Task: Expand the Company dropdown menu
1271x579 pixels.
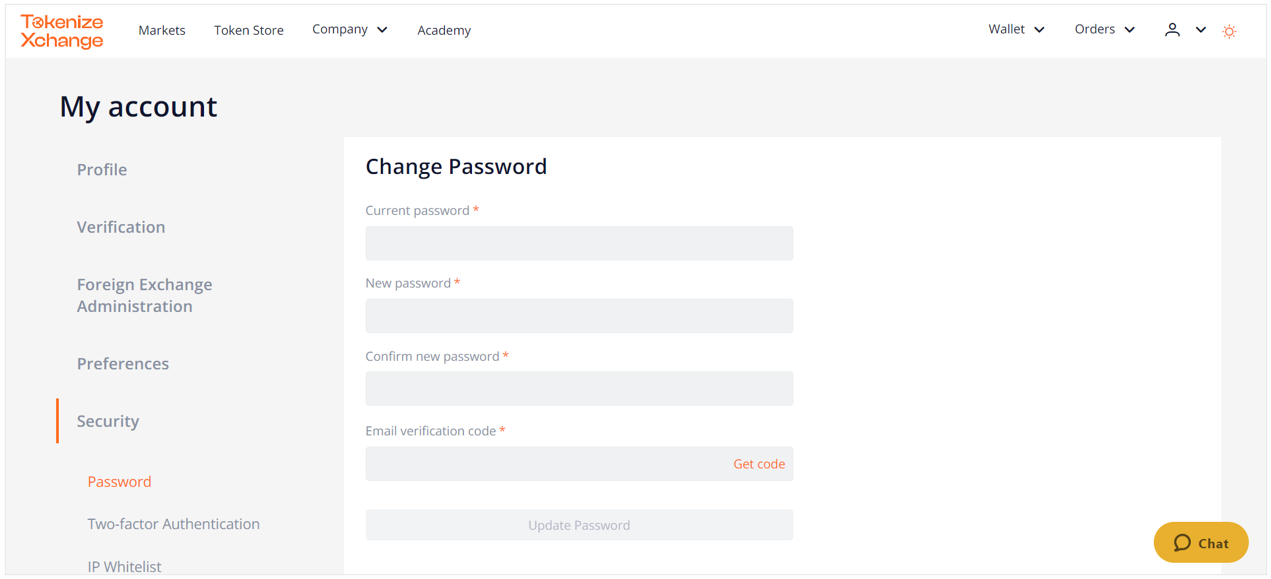Action: pyautogui.click(x=350, y=30)
